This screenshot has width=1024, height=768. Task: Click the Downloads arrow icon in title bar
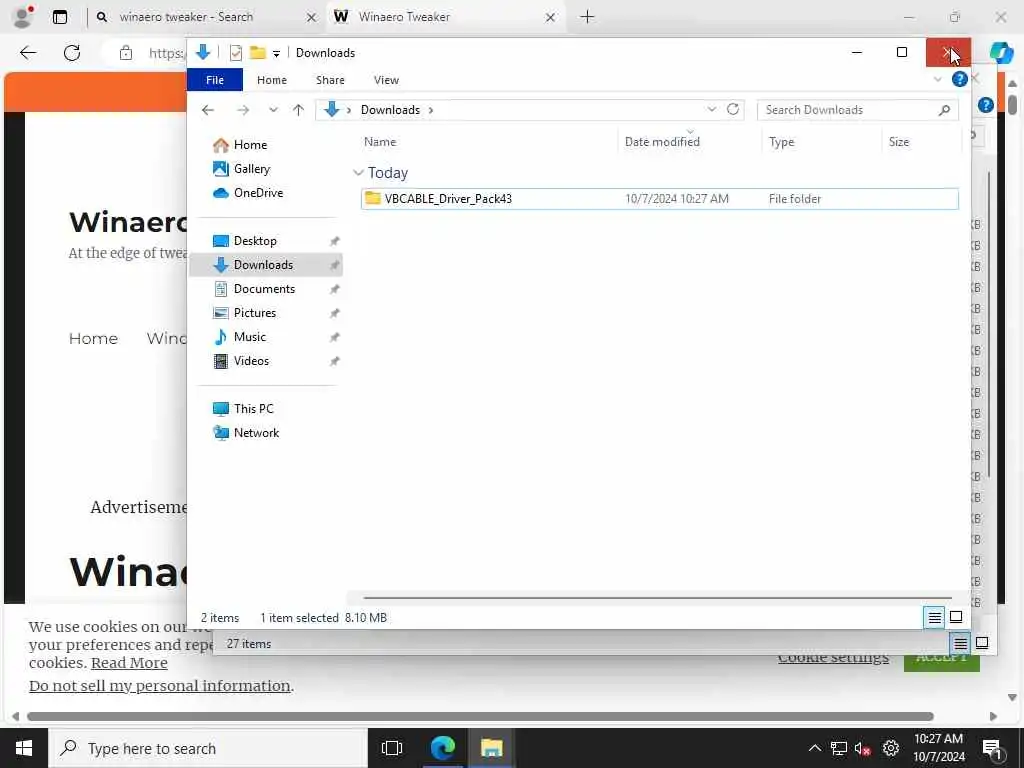[x=202, y=52]
